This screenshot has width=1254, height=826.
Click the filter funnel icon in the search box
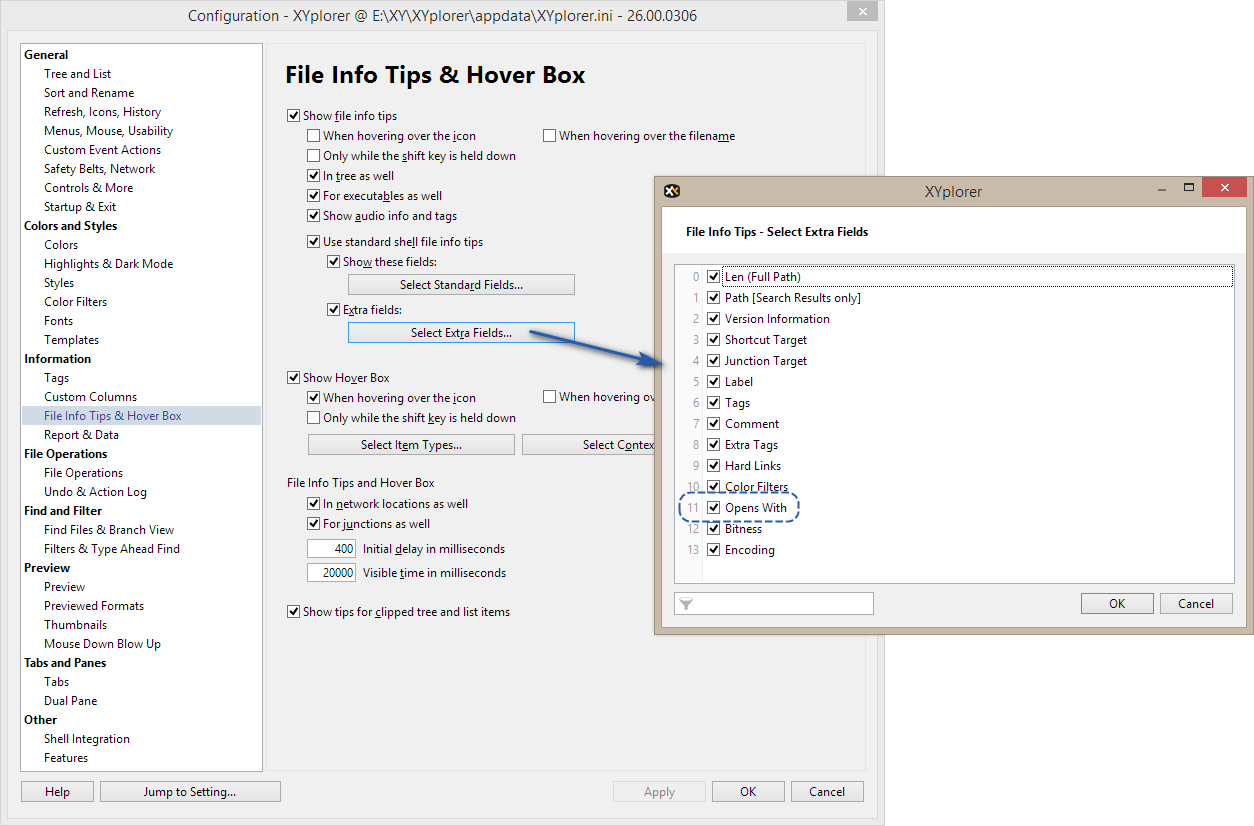click(686, 604)
